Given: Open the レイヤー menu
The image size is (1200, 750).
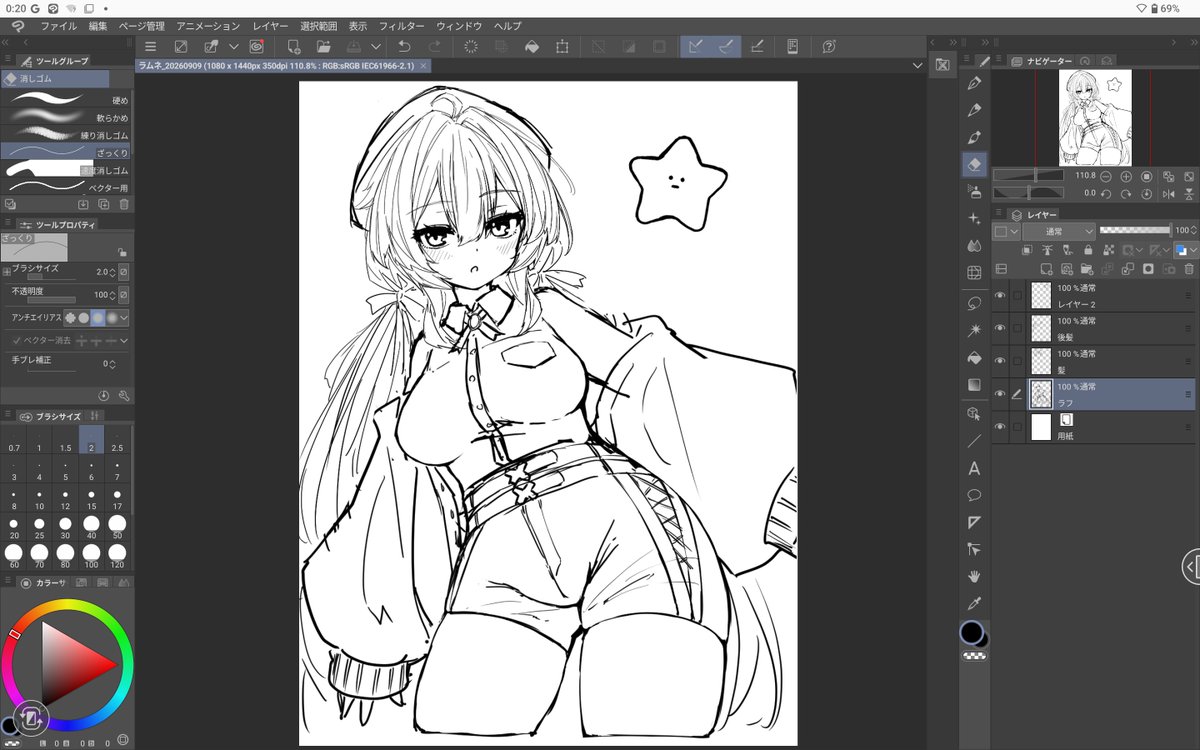Looking at the screenshot, I should 270,25.
